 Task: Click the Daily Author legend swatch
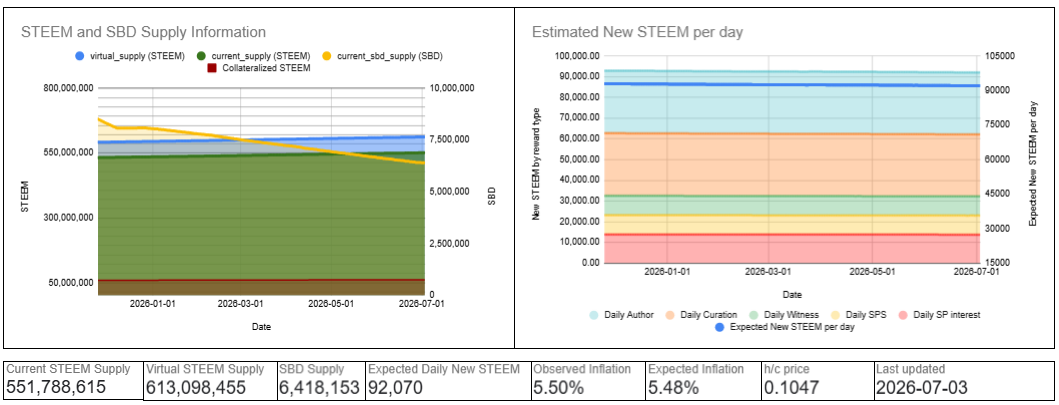pyautogui.click(x=594, y=315)
